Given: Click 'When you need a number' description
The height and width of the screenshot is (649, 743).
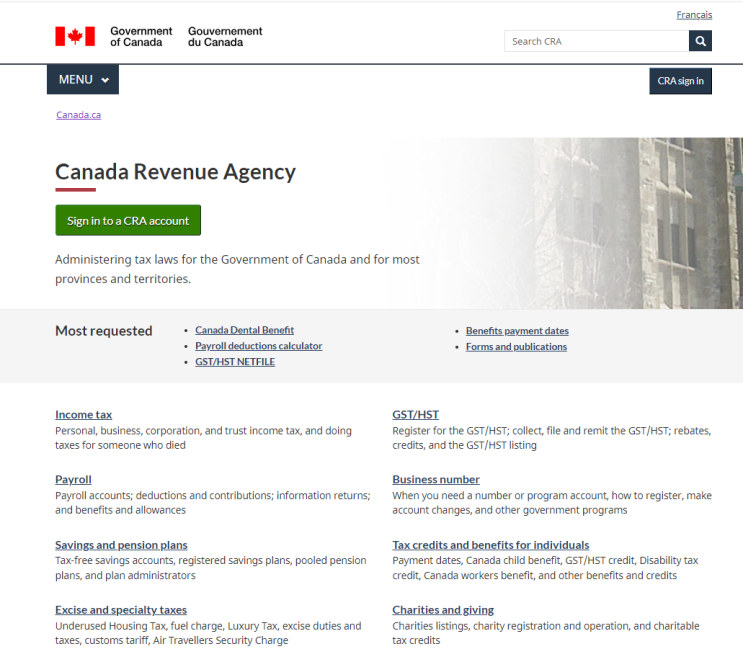Looking at the screenshot, I should coord(552,503).
